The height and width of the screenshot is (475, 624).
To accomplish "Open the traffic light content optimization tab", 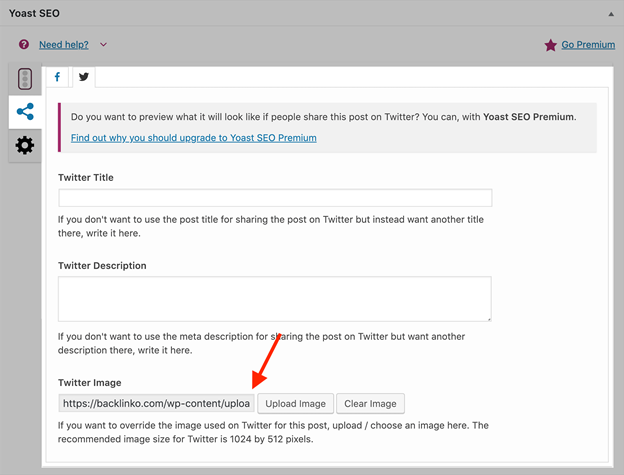I will 25,80.
